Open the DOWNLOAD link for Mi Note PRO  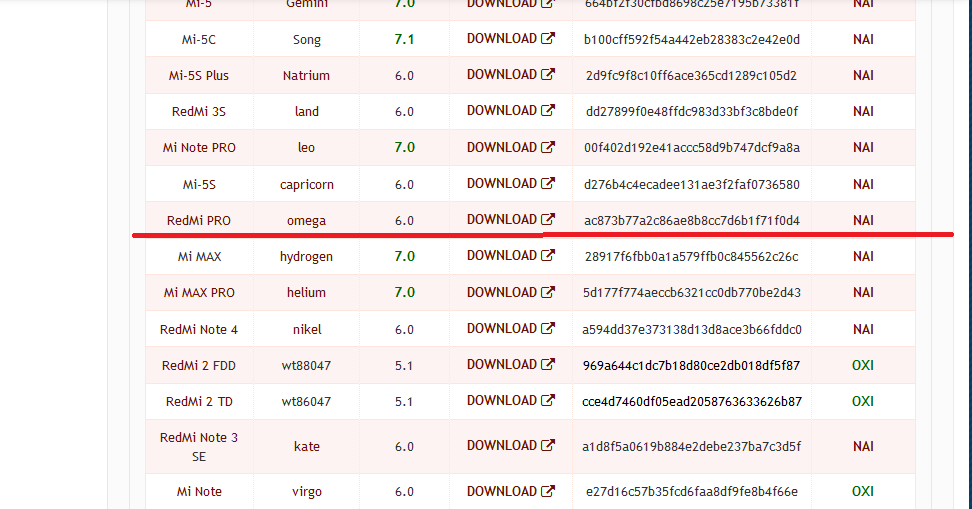click(511, 148)
